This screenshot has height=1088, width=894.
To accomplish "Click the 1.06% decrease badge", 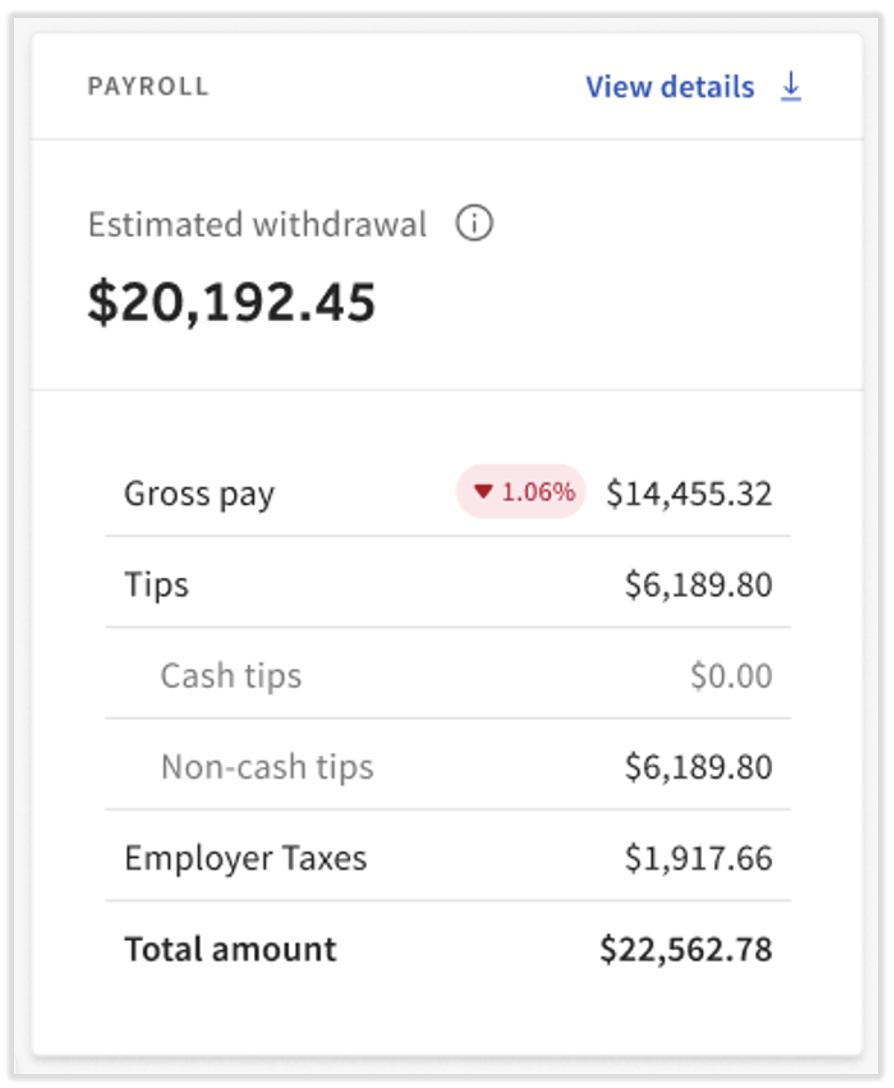I will (x=521, y=492).
